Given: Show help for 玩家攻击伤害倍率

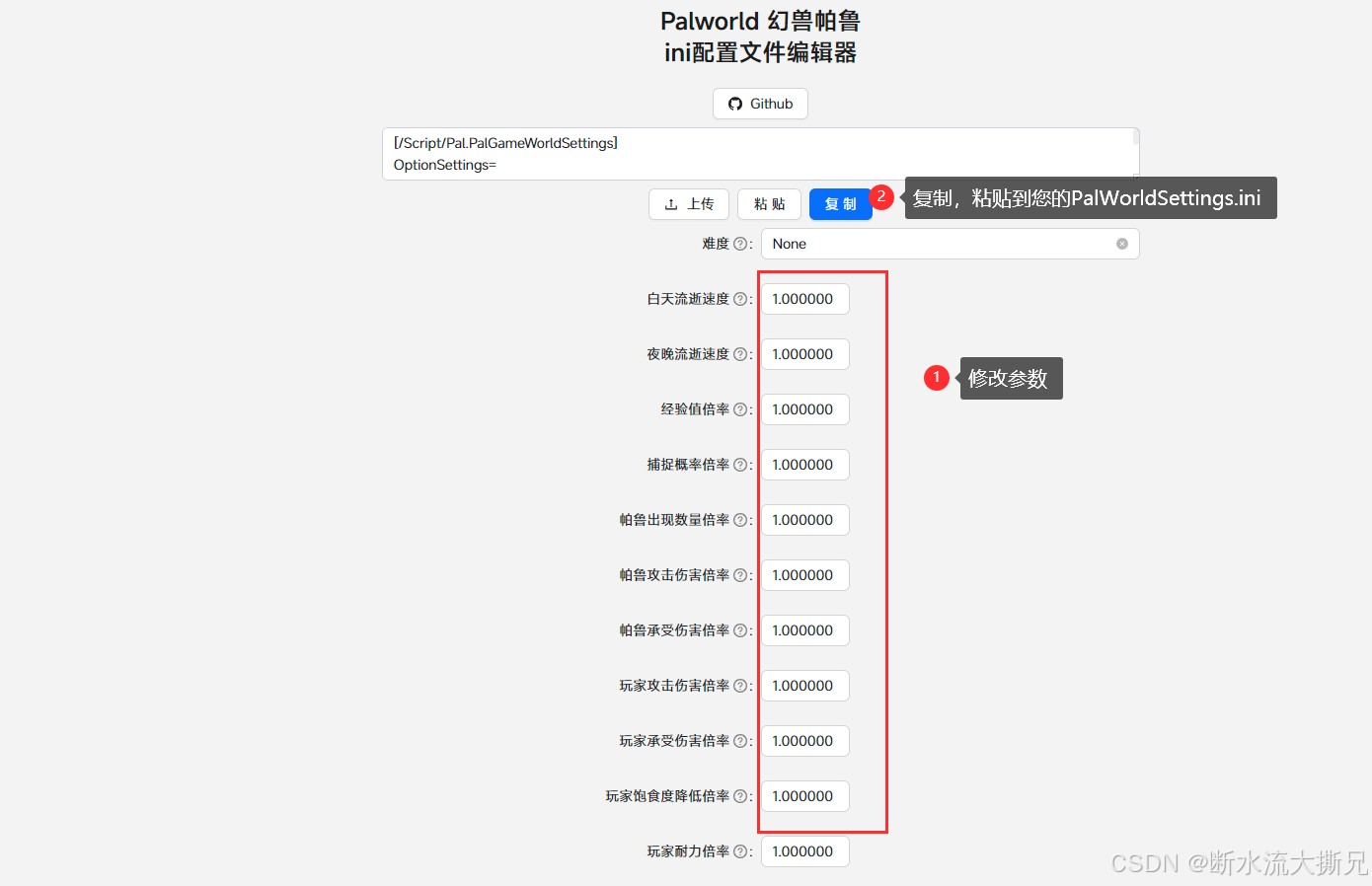Looking at the screenshot, I should point(740,686).
